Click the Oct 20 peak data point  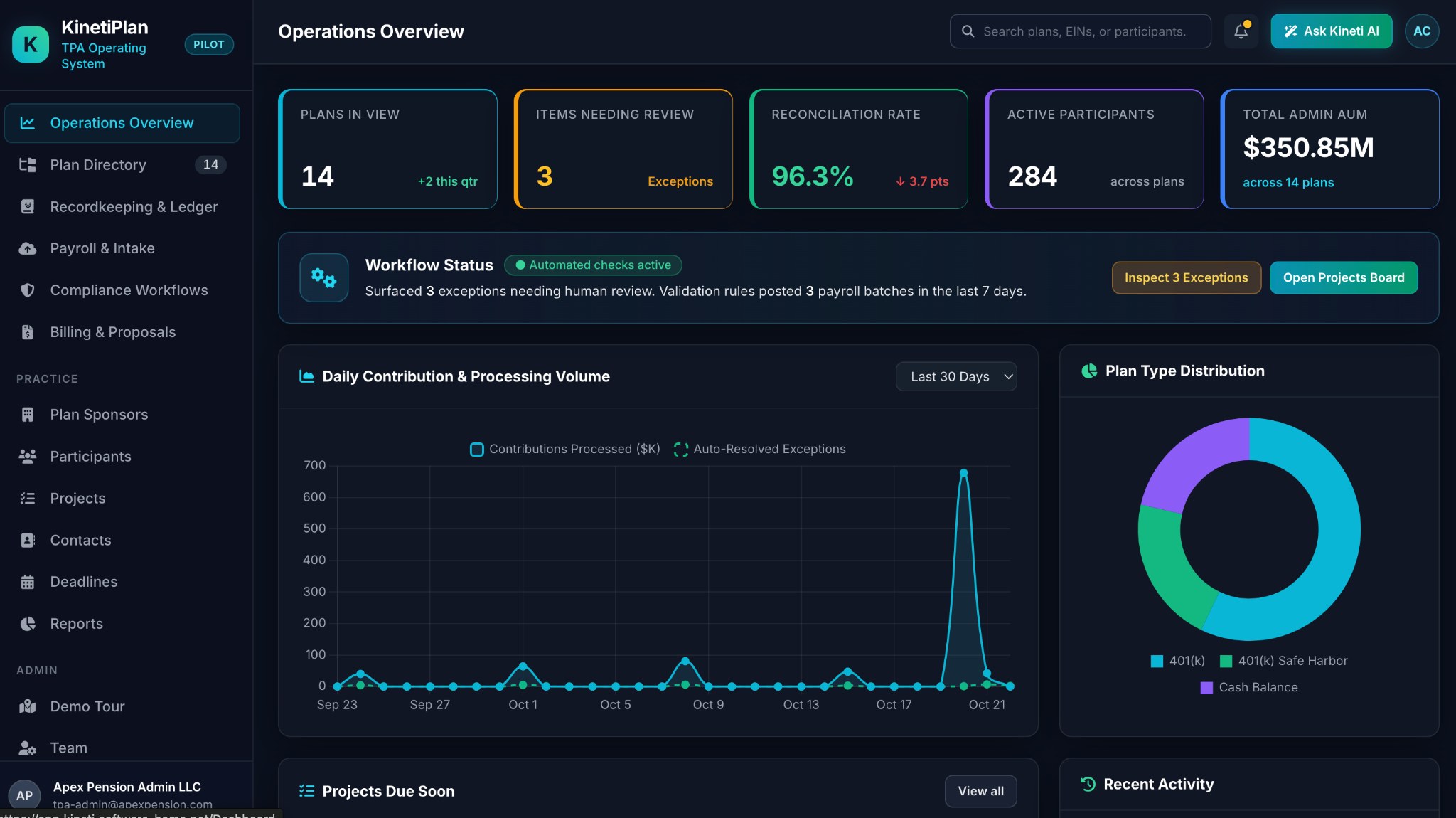pyautogui.click(x=964, y=473)
